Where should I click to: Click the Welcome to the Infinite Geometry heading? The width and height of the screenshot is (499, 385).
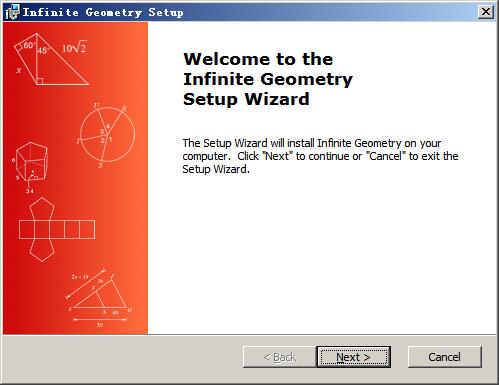(x=267, y=79)
